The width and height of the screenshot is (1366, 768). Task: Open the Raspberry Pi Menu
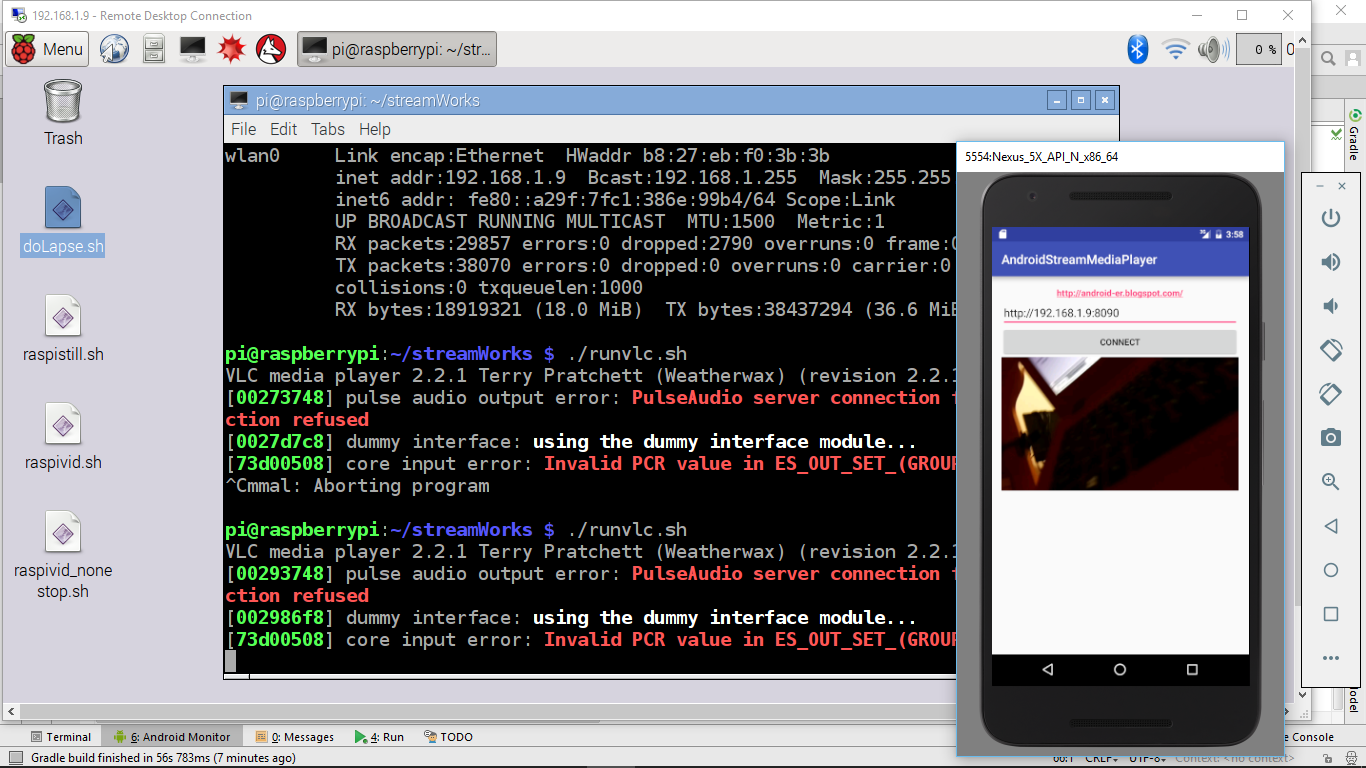(46, 48)
